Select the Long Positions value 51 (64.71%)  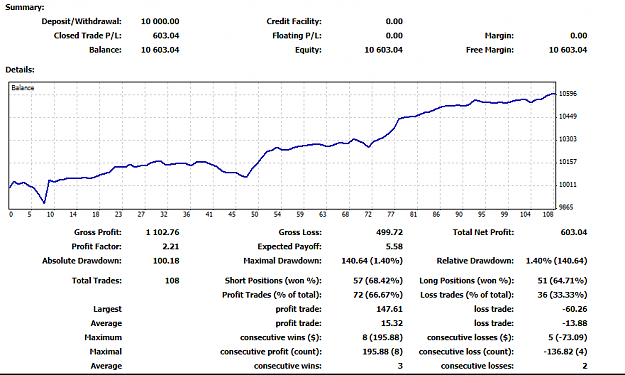pyautogui.click(x=562, y=281)
